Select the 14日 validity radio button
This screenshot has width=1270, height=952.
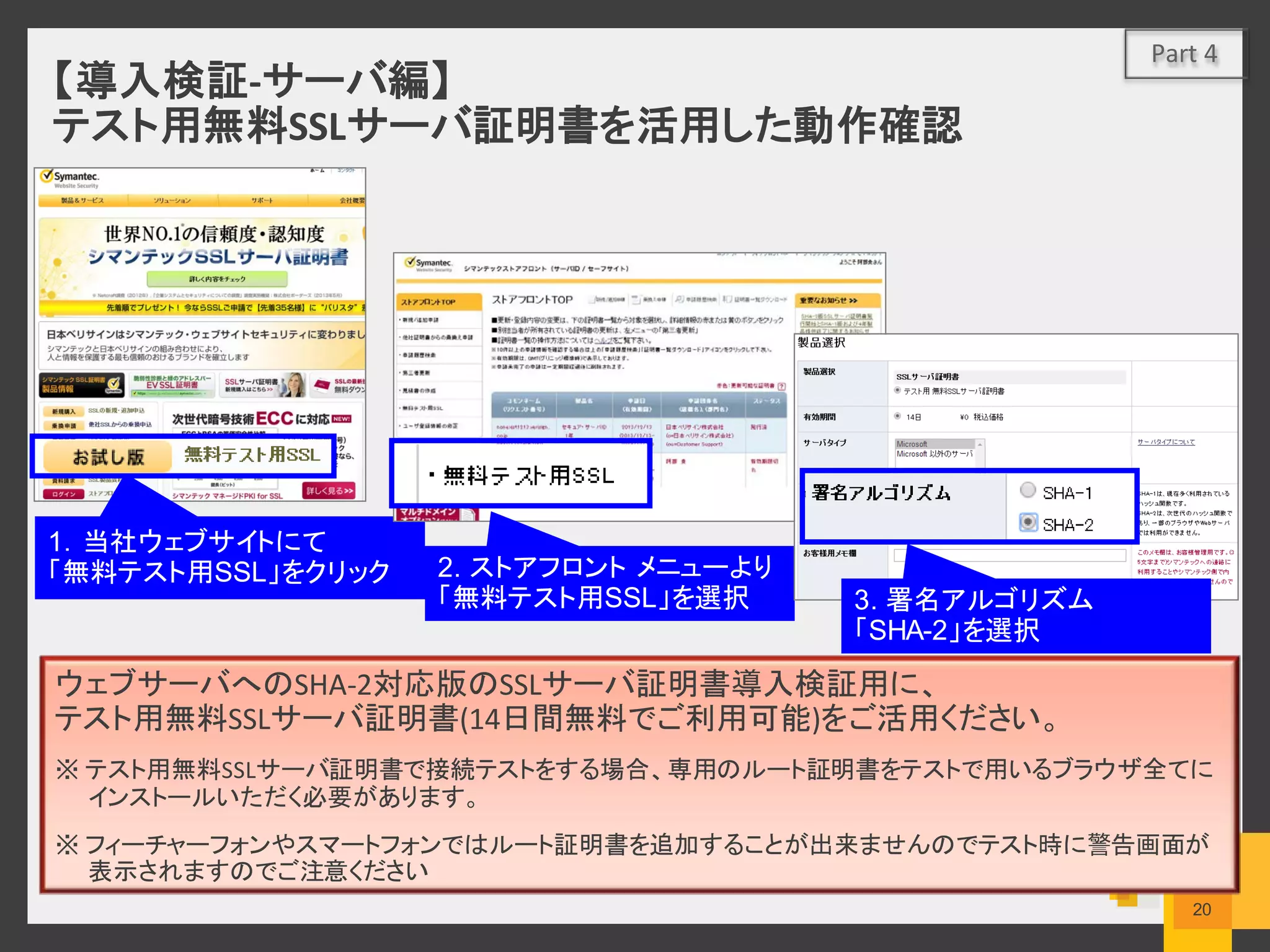pos(898,416)
